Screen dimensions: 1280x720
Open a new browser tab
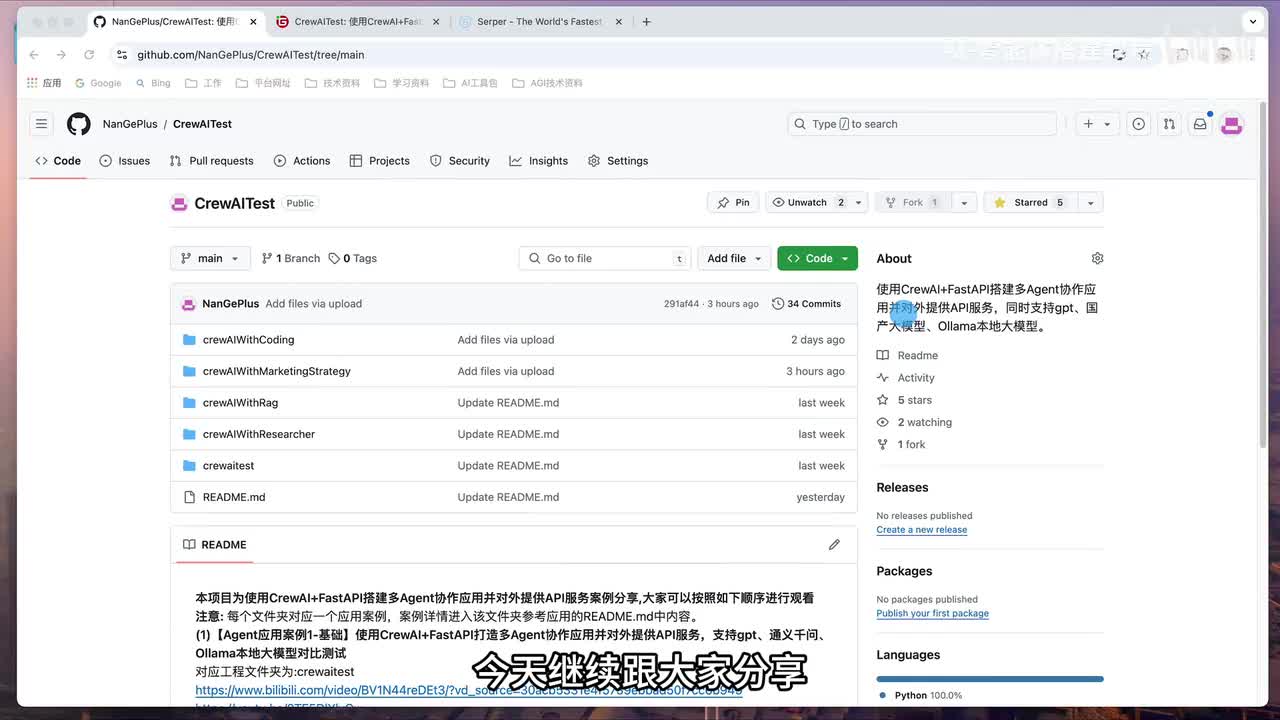coord(646,21)
